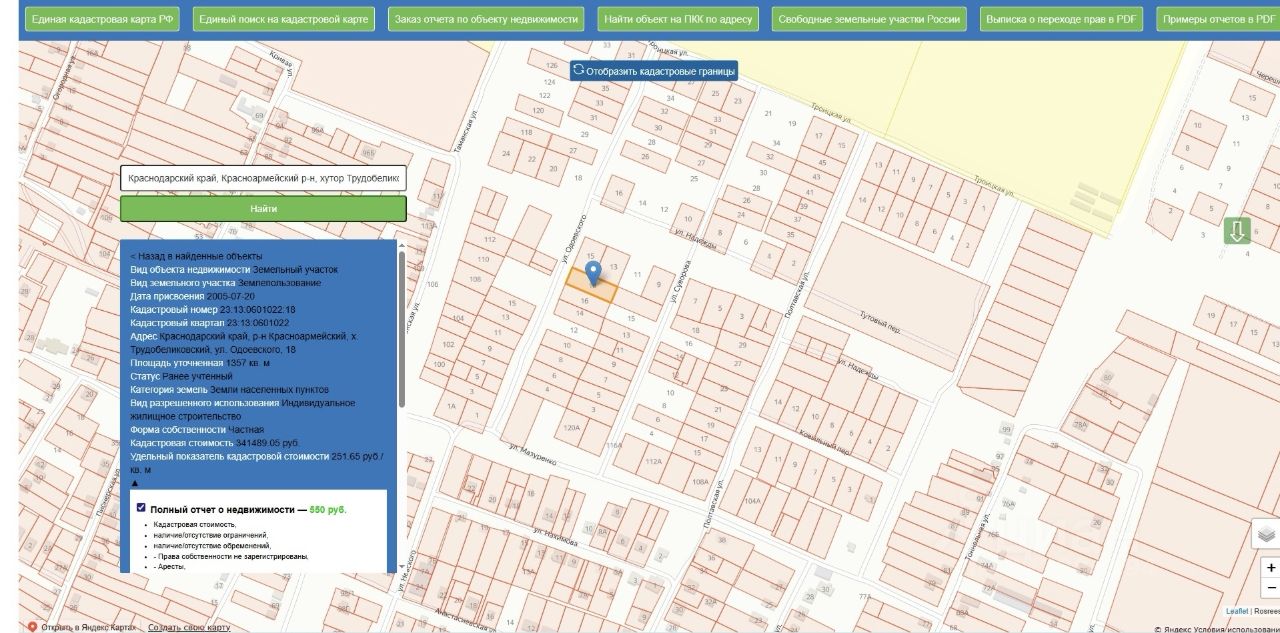This screenshot has height=633, width=1280.
Task: Click assignment date '2005-07-20'
Action: coord(231,296)
